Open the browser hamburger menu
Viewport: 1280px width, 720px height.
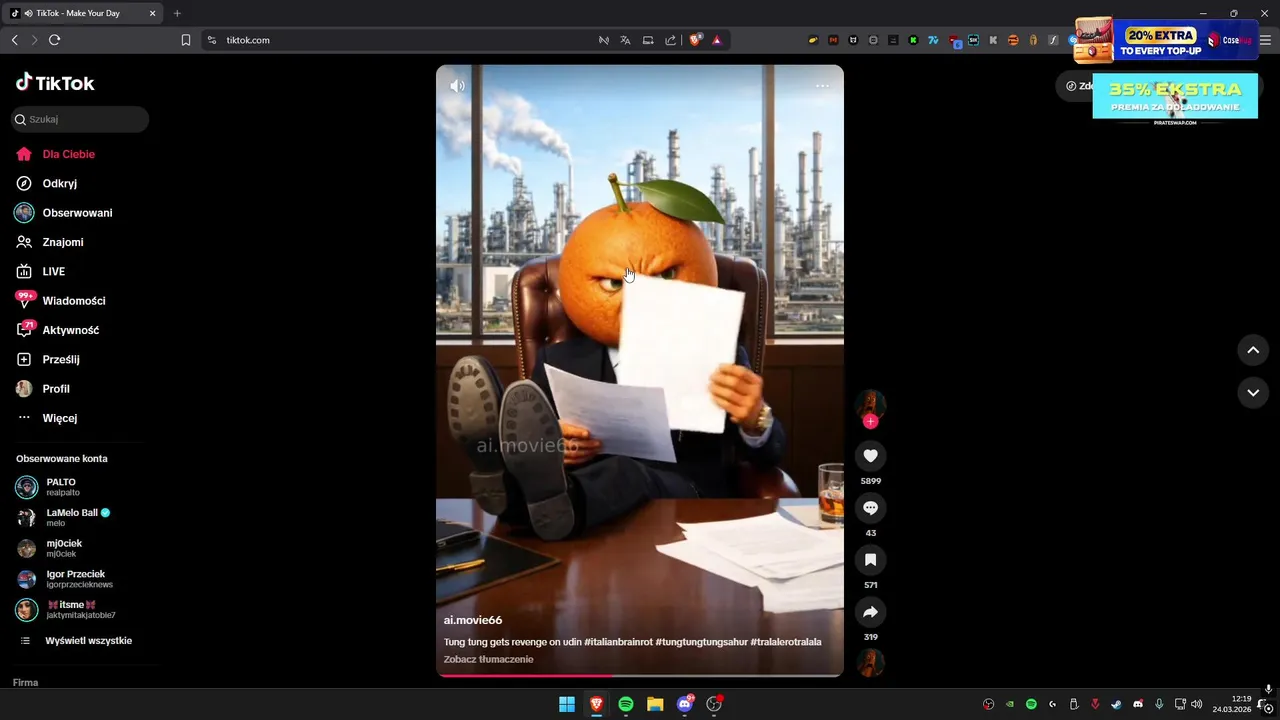1265,40
